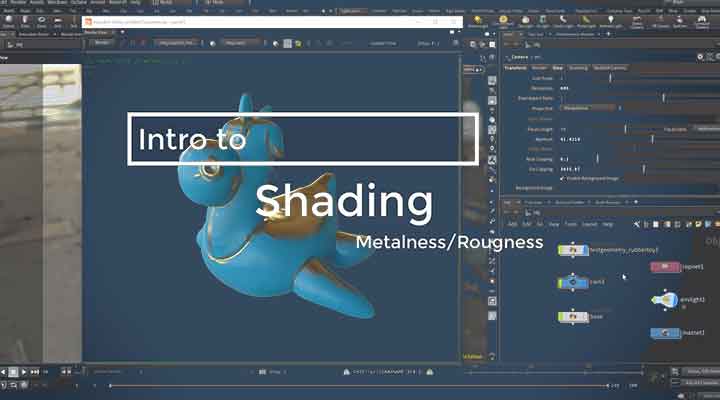This screenshot has height=400, width=720.
Task: Click the Environment Light shelf tool
Action: click(503, 21)
